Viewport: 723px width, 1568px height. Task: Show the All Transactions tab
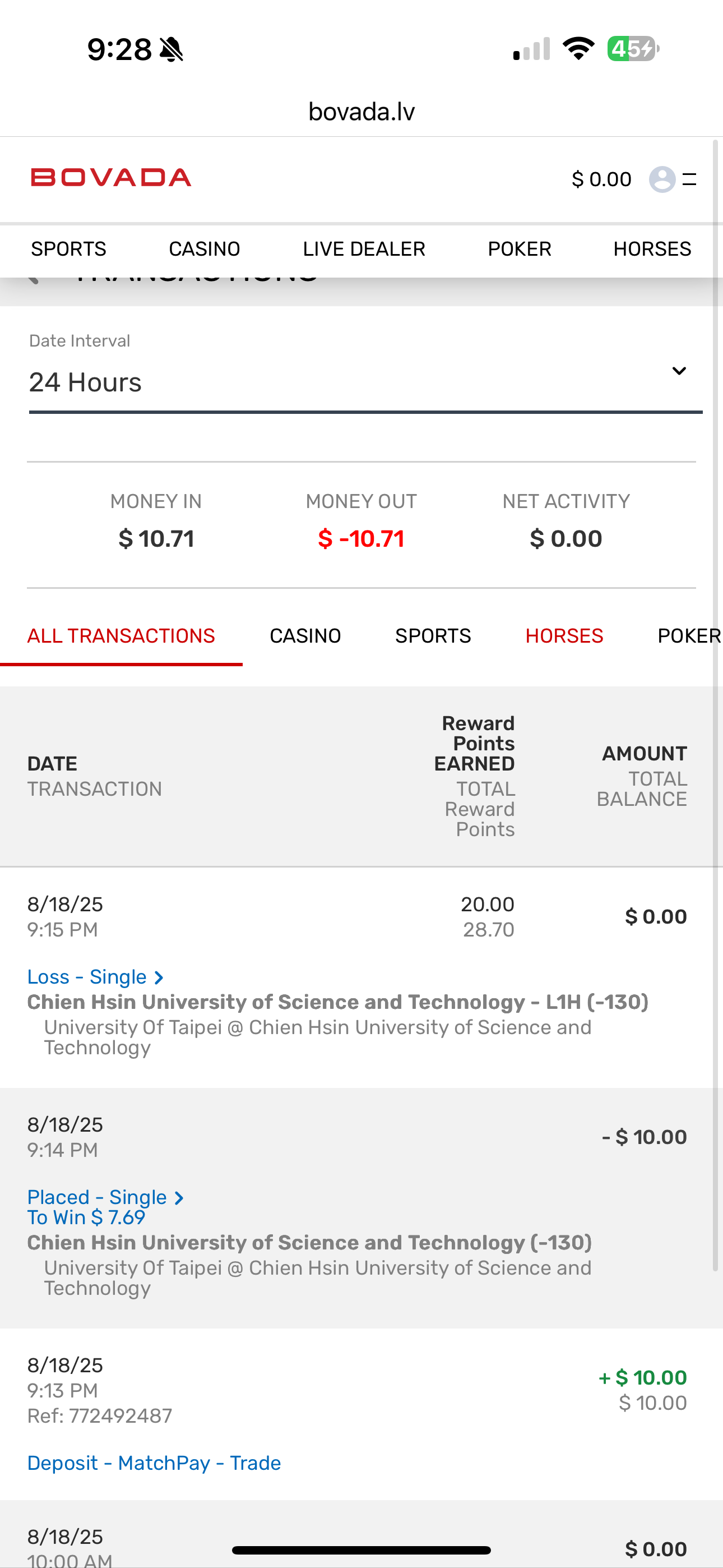[121, 636]
